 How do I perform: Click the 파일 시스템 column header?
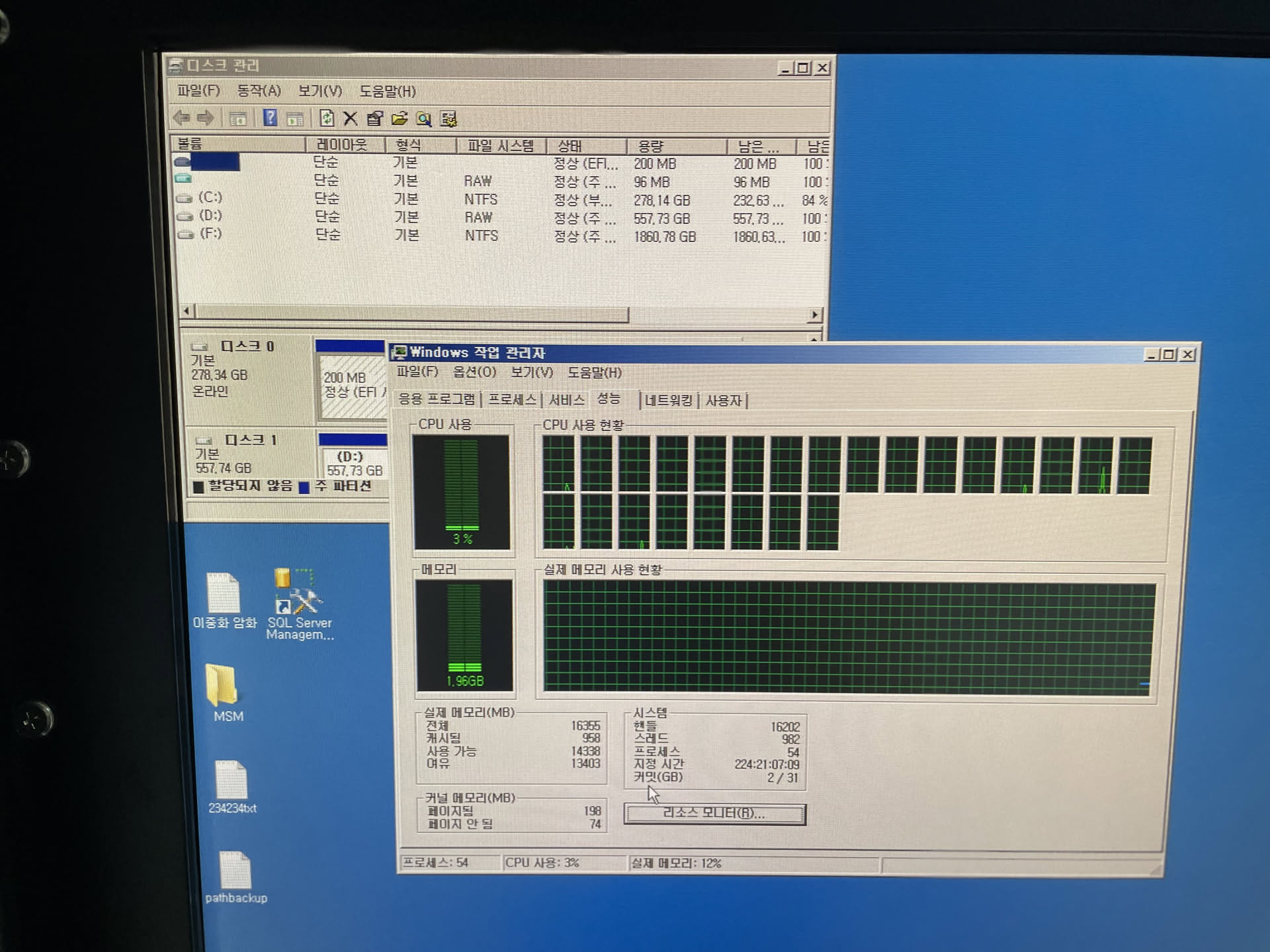500,146
